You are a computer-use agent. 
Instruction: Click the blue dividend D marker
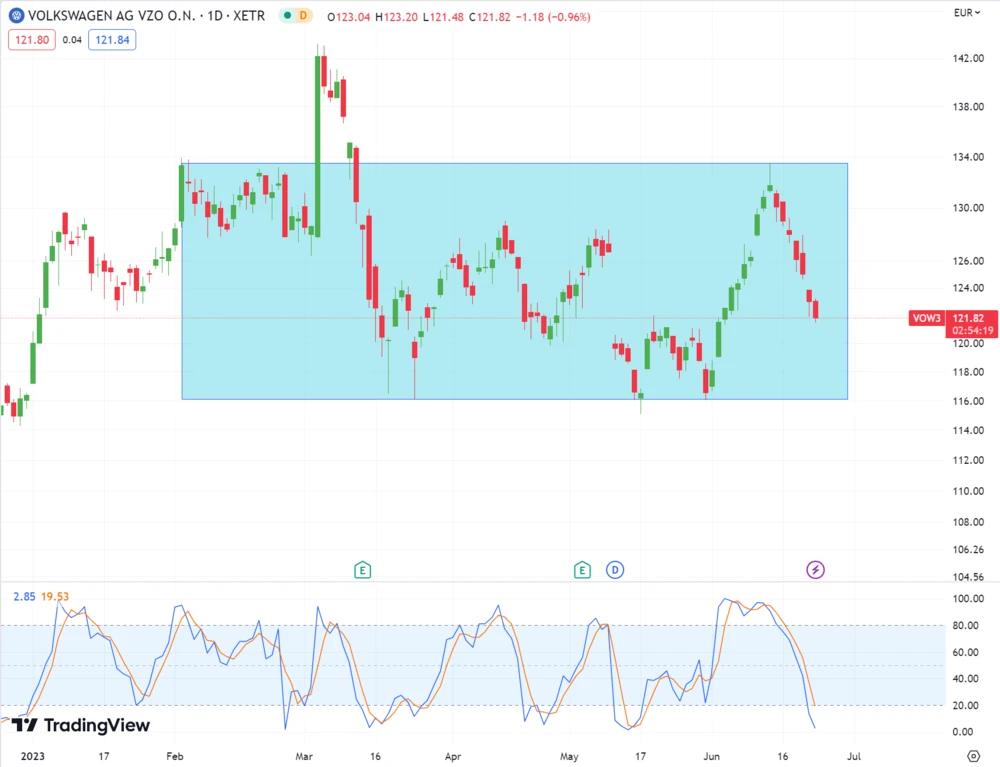[x=615, y=570]
